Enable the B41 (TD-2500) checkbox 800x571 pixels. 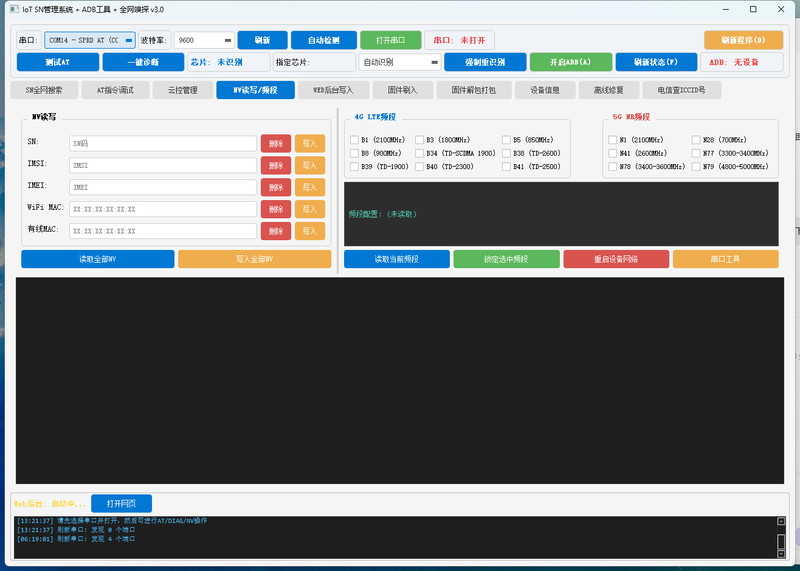click(506, 166)
